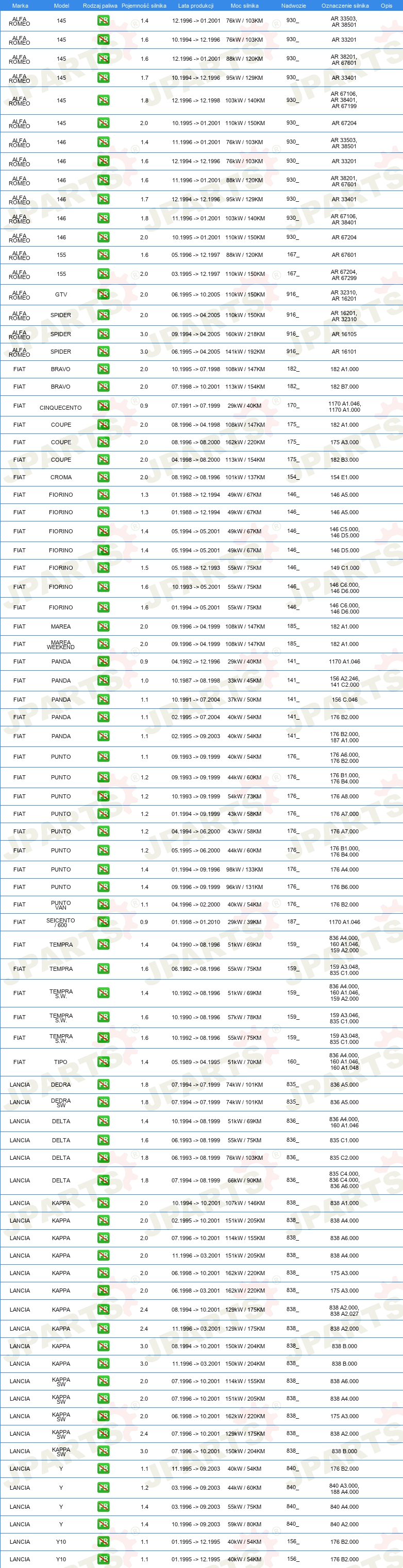
Task: Click the fuel icon in the Fiat Croma row
Action: click(103, 477)
